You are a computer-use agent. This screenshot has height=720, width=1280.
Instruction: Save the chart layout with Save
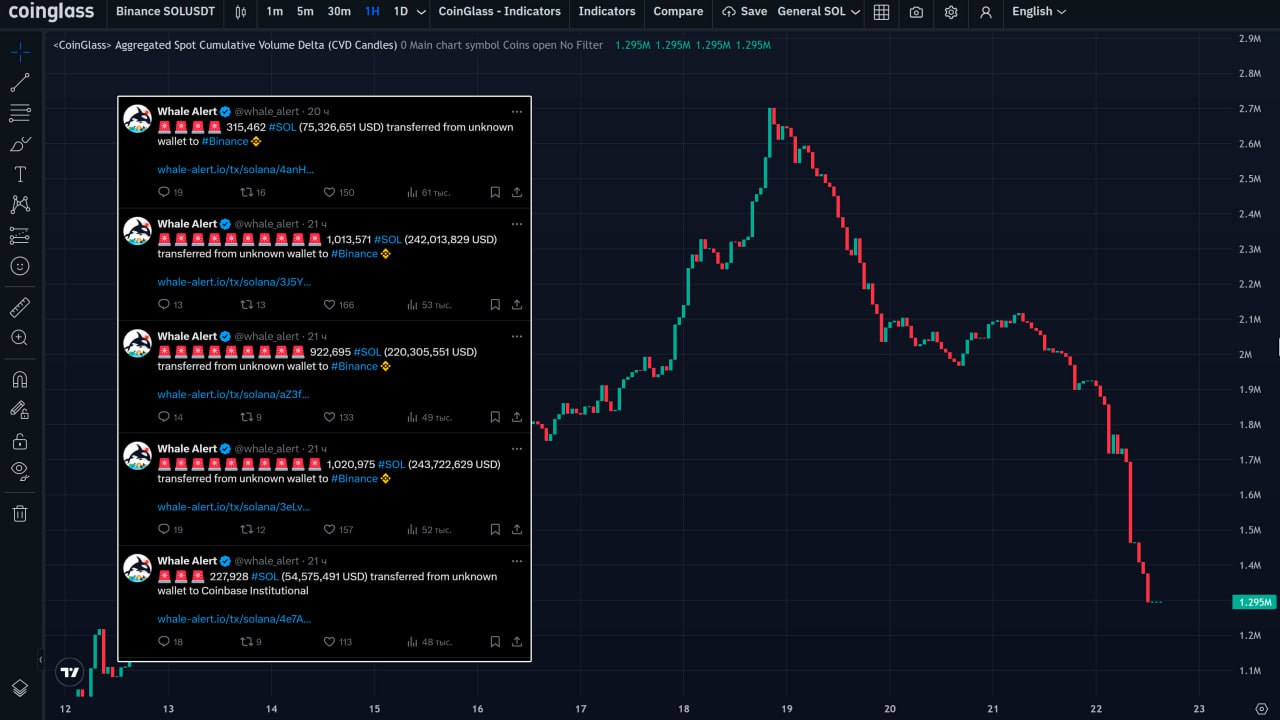(745, 12)
